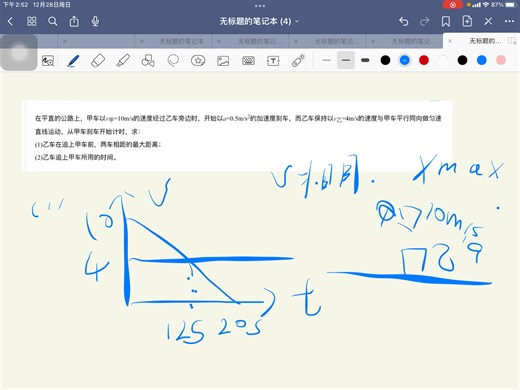The height and width of the screenshot is (390, 520).
Task: Select the Shapes tool
Action: click(148, 61)
